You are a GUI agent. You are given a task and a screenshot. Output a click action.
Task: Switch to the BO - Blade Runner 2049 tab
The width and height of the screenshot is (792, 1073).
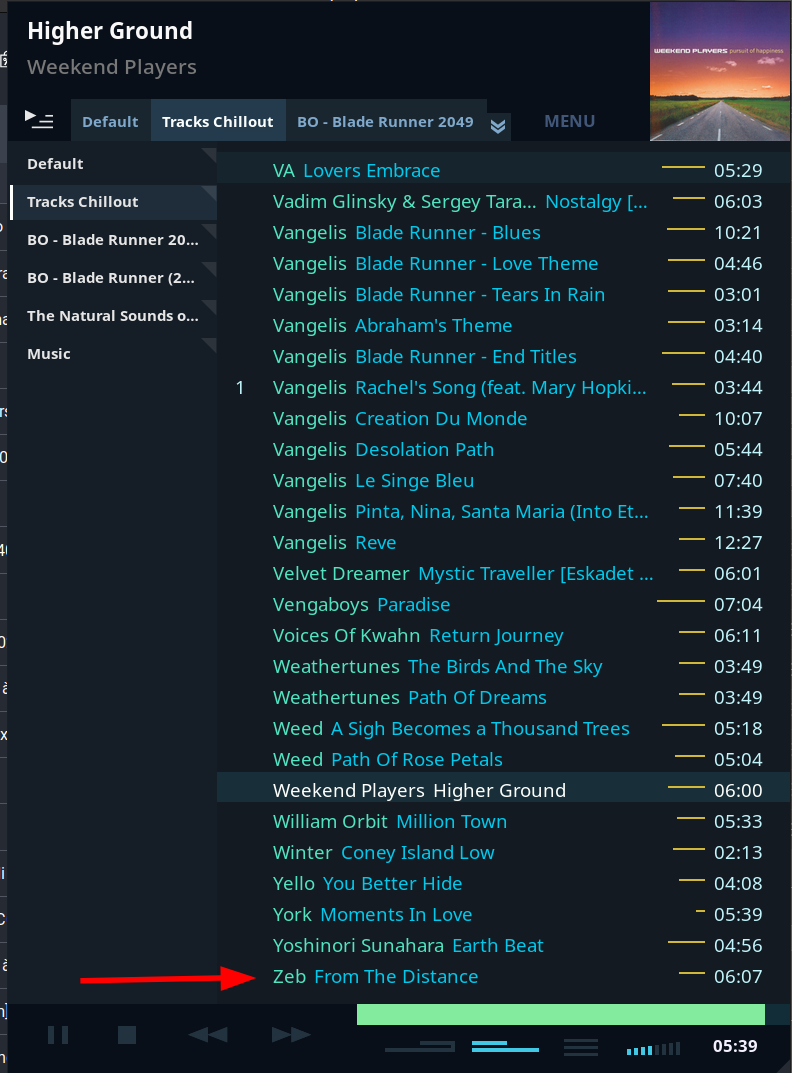[385, 121]
